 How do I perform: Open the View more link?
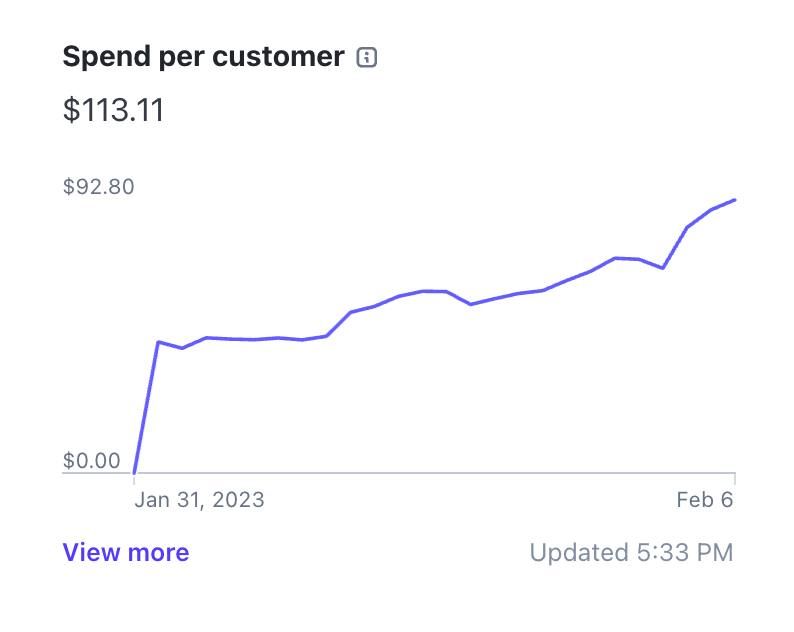(x=126, y=552)
